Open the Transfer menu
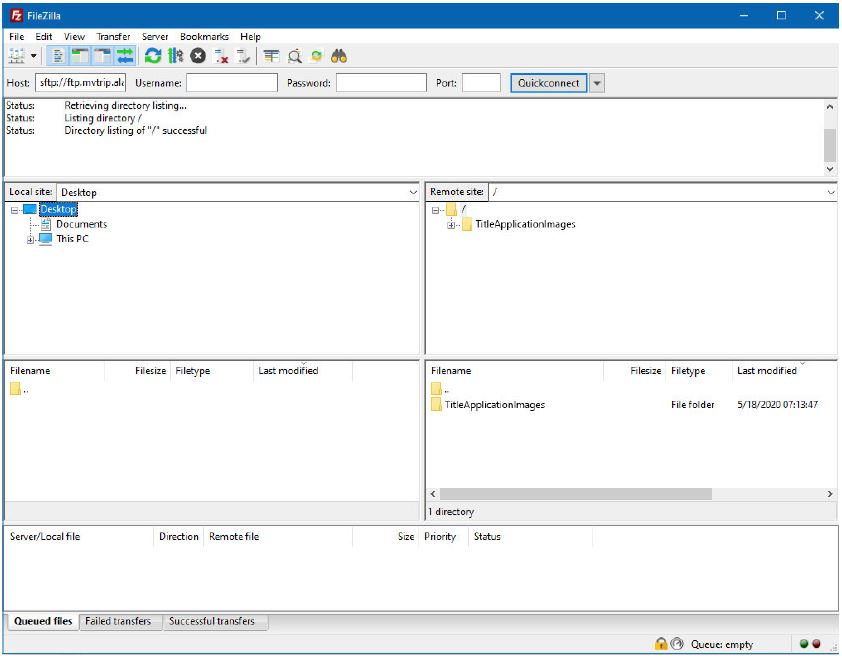 (113, 37)
